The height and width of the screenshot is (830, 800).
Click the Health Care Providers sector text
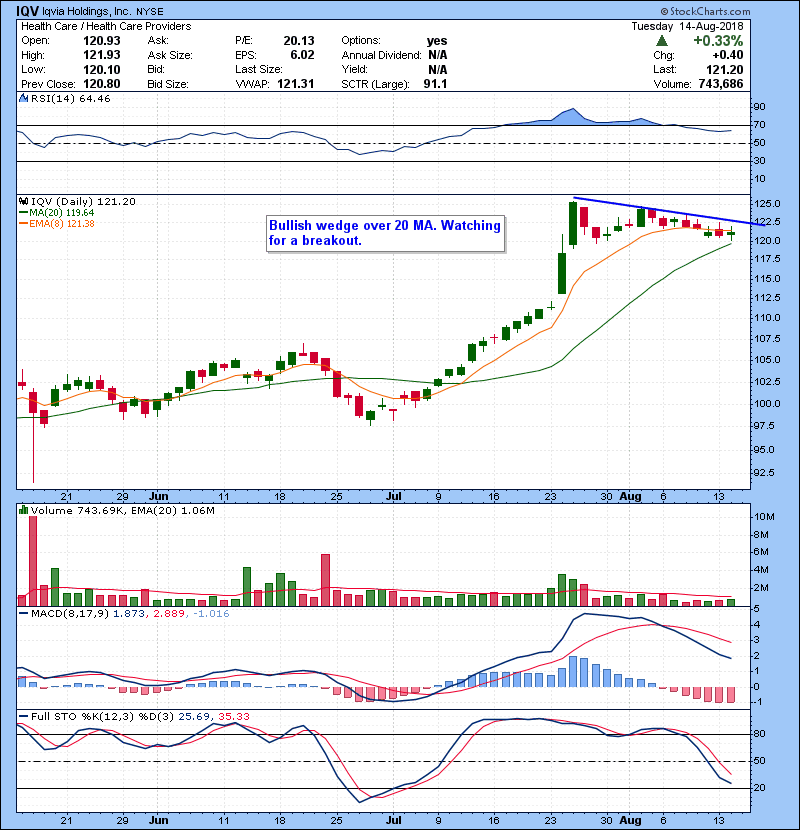pyautogui.click(x=139, y=26)
